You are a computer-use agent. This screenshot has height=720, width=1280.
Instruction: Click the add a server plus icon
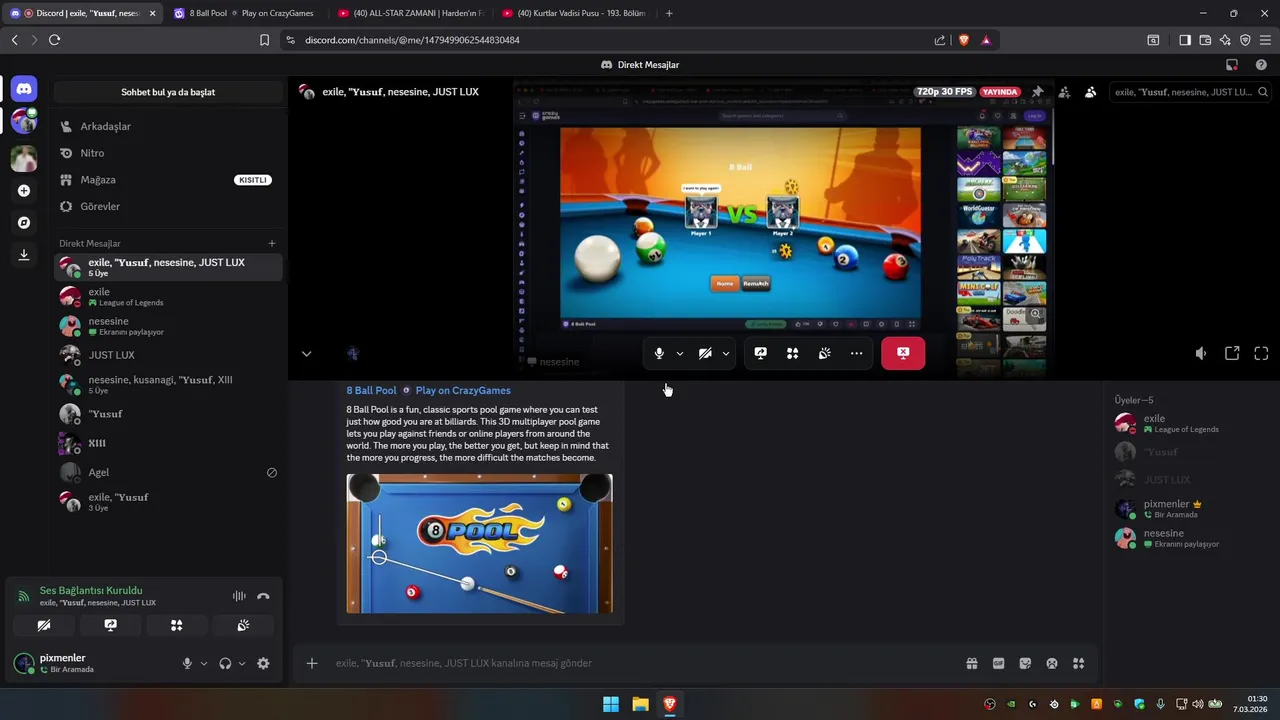[x=24, y=191]
